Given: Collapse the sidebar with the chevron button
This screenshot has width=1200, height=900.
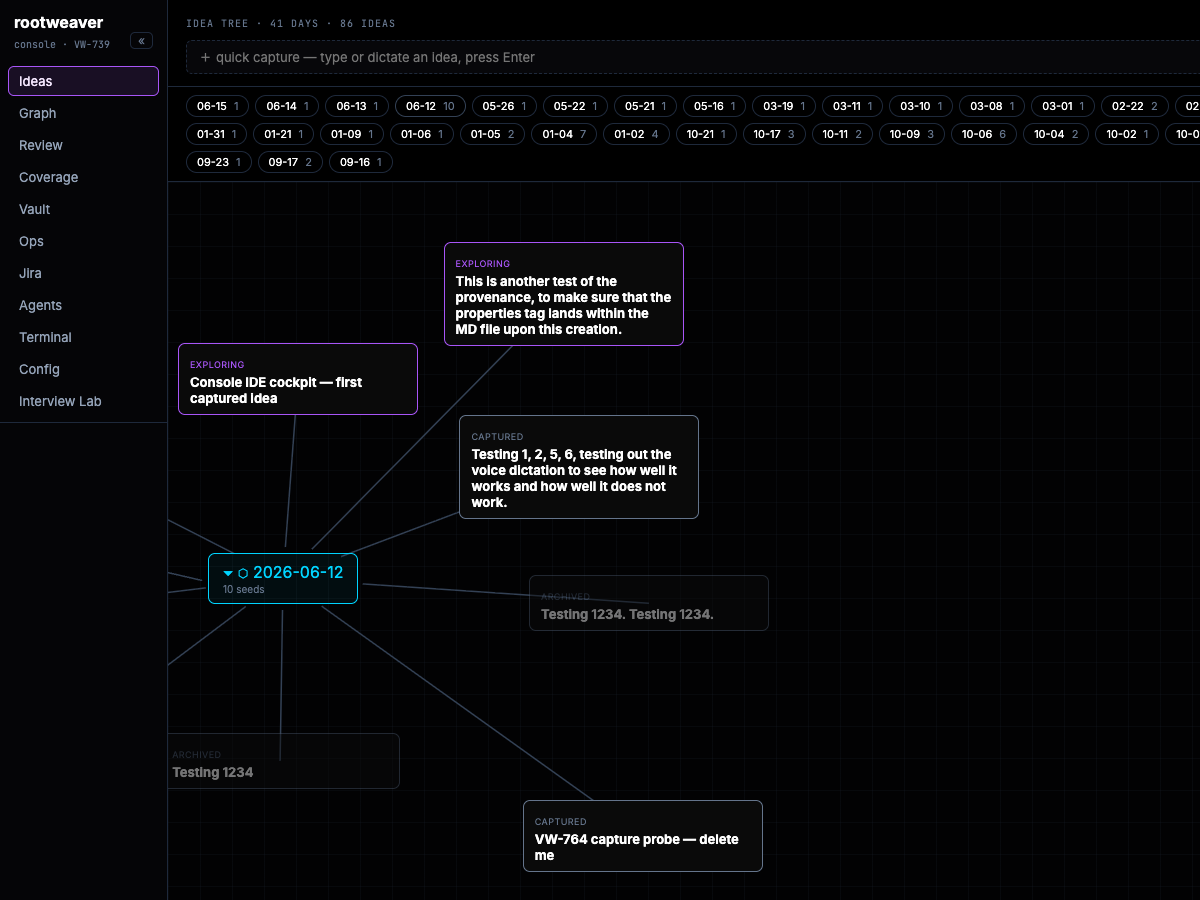Looking at the screenshot, I should (x=141, y=41).
